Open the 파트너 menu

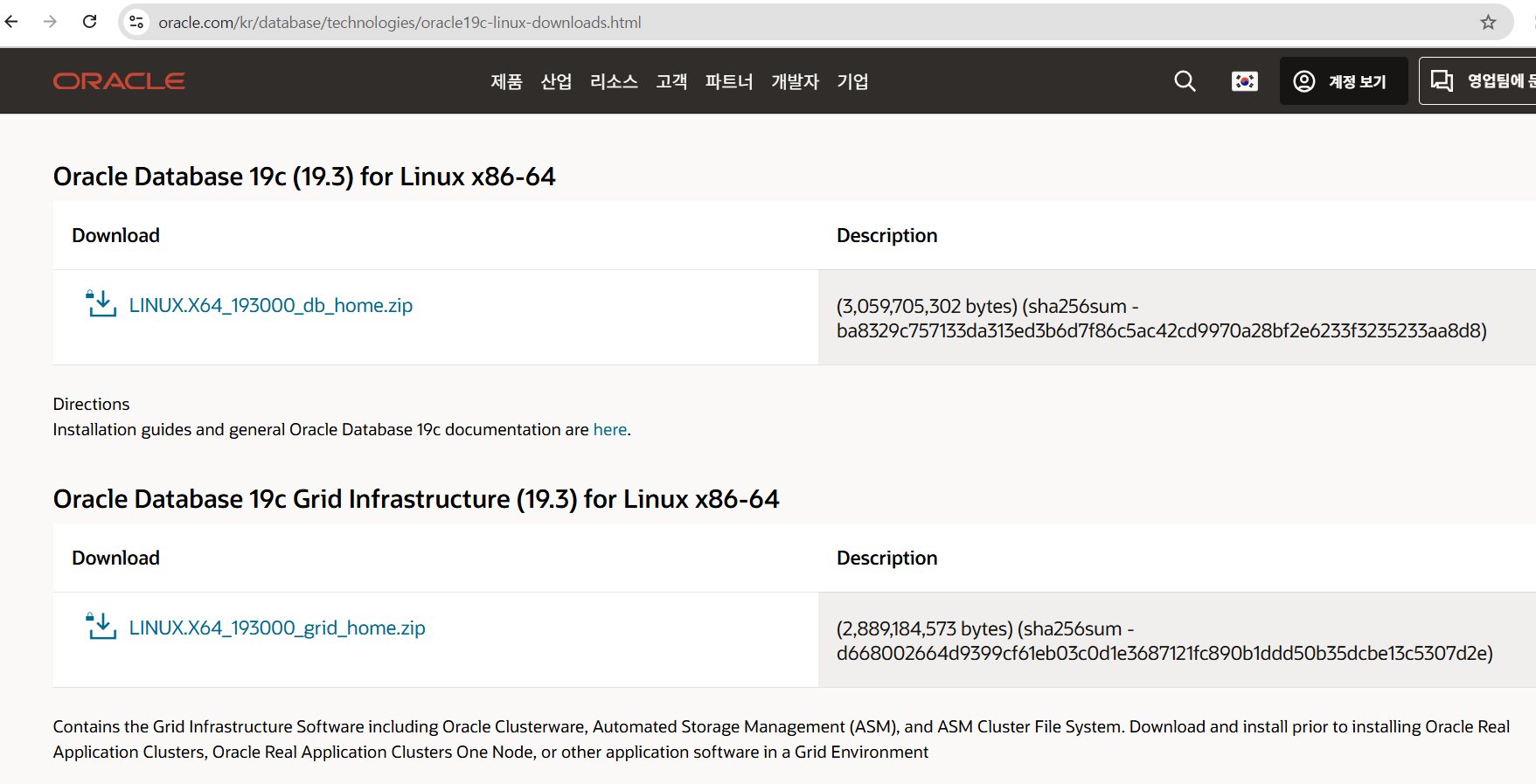pos(729,81)
